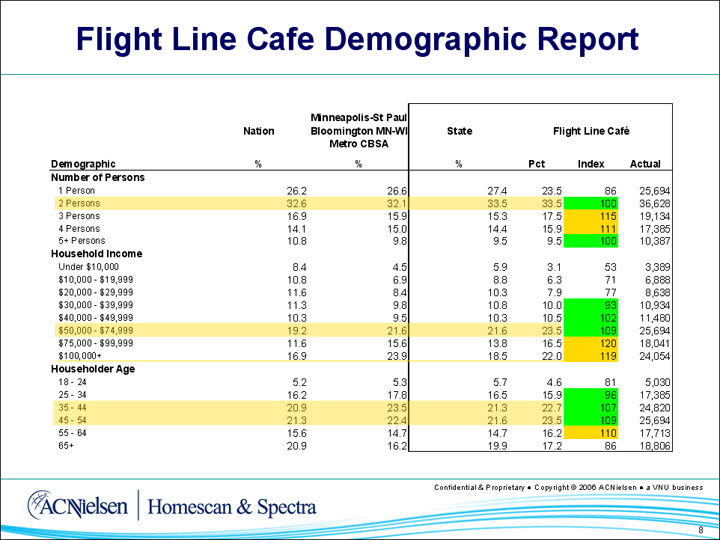Image resolution: width=720 pixels, height=540 pixels.
Task: Select the highlighted 35 - 44 age row label
Action: (x=76, y=407)
